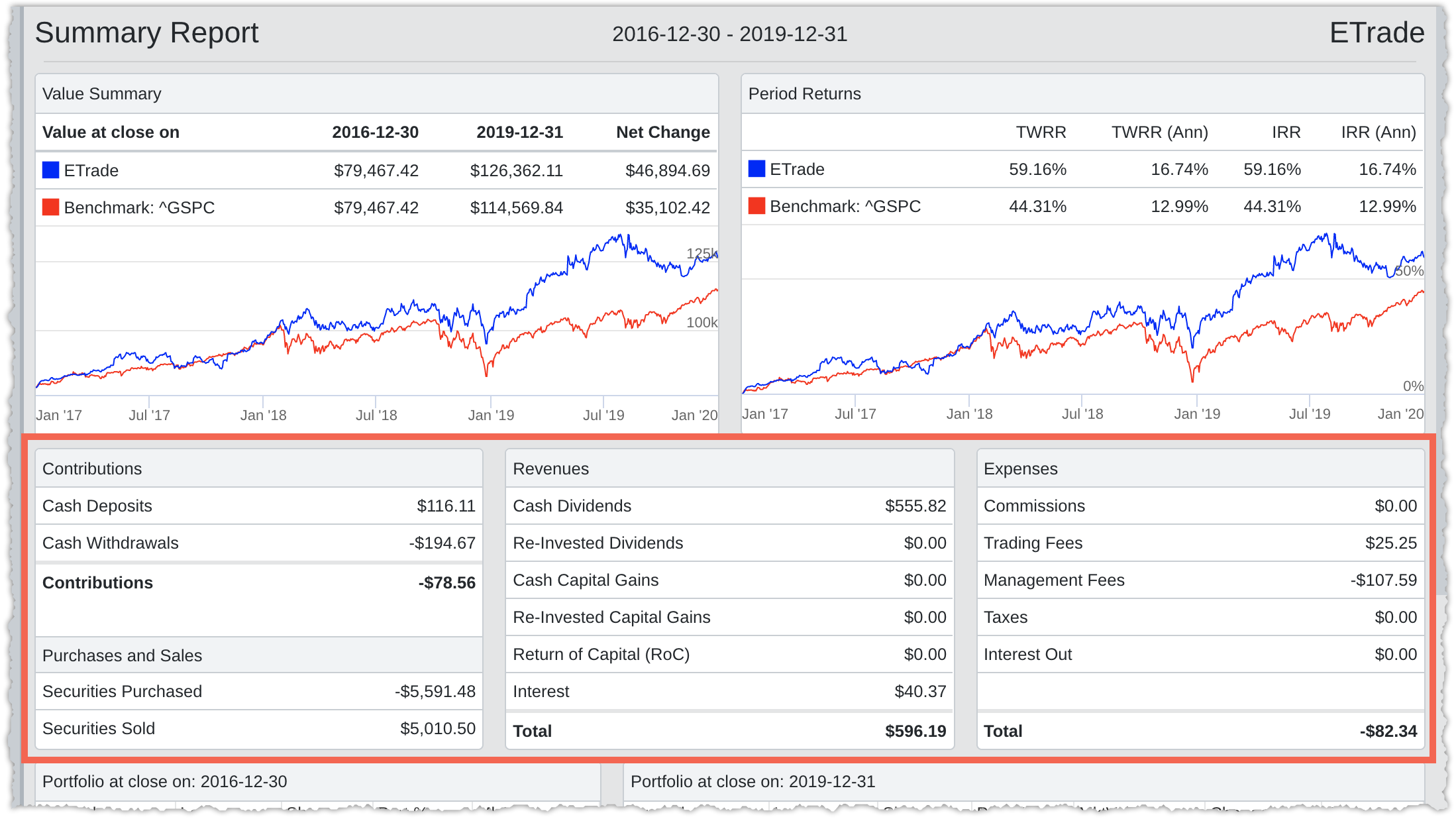The image size is (1456, 819).
Task: Click the 50% axis label on returns chart
Action: [x=1409, y=270]
